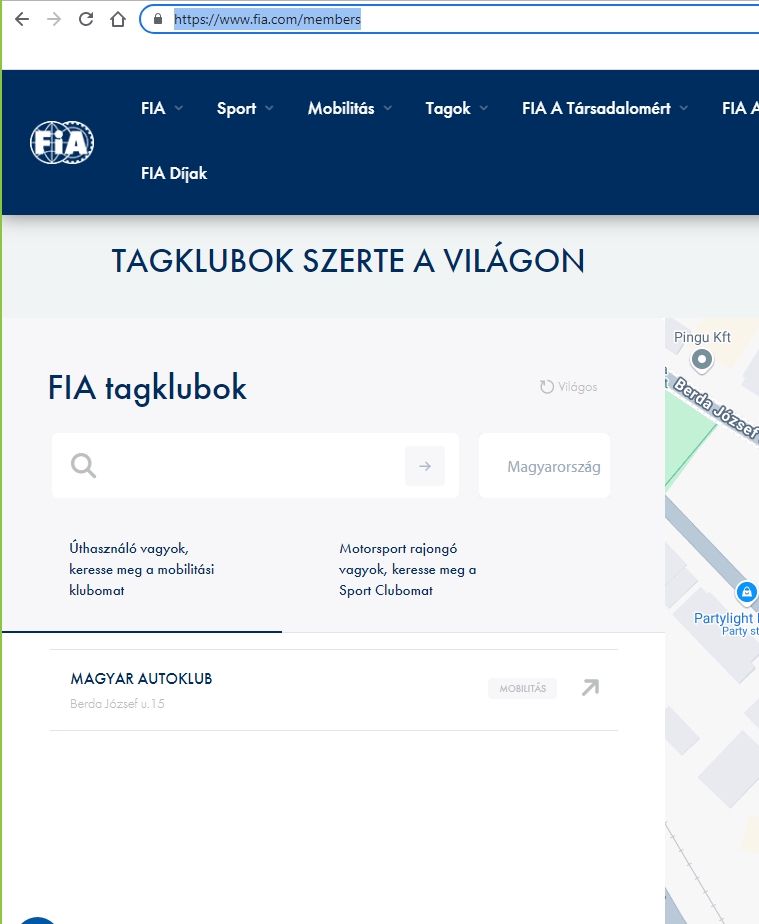
Task: Click the padlock site security icon
Action: coord(157,19)
